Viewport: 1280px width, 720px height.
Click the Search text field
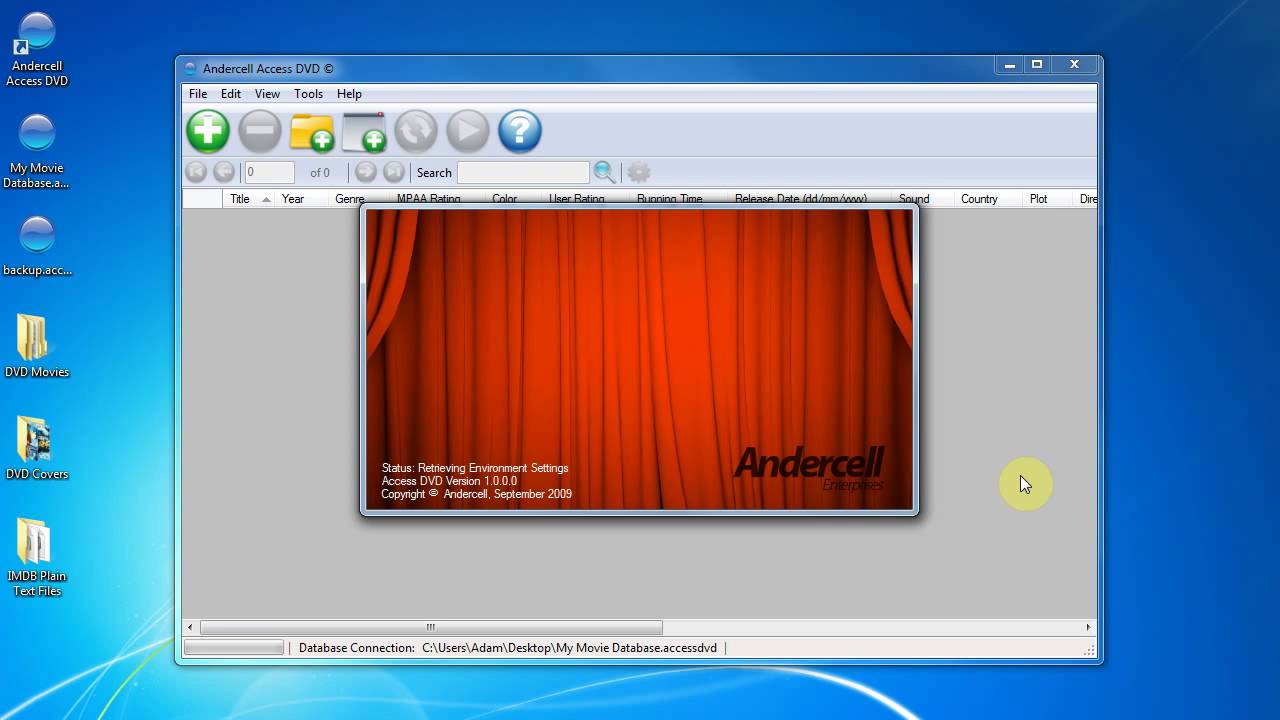point(523,172)
